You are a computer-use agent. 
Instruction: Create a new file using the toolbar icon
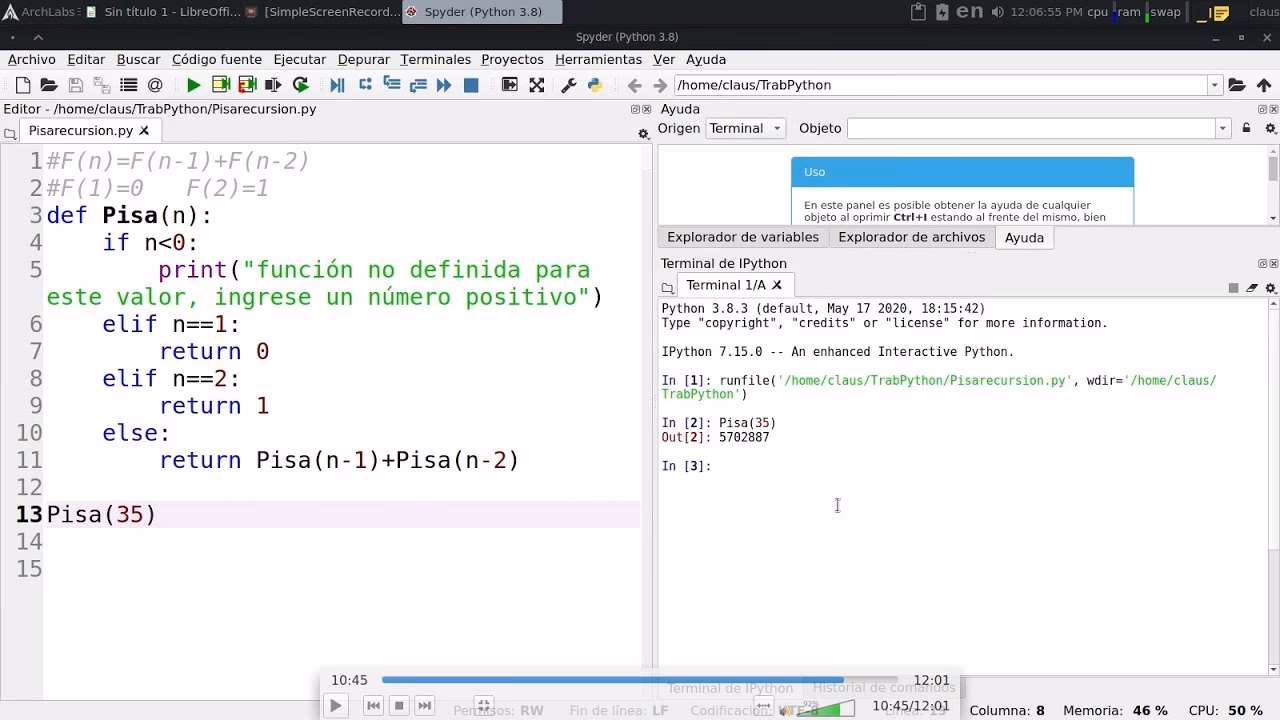[x=22, y=85]
